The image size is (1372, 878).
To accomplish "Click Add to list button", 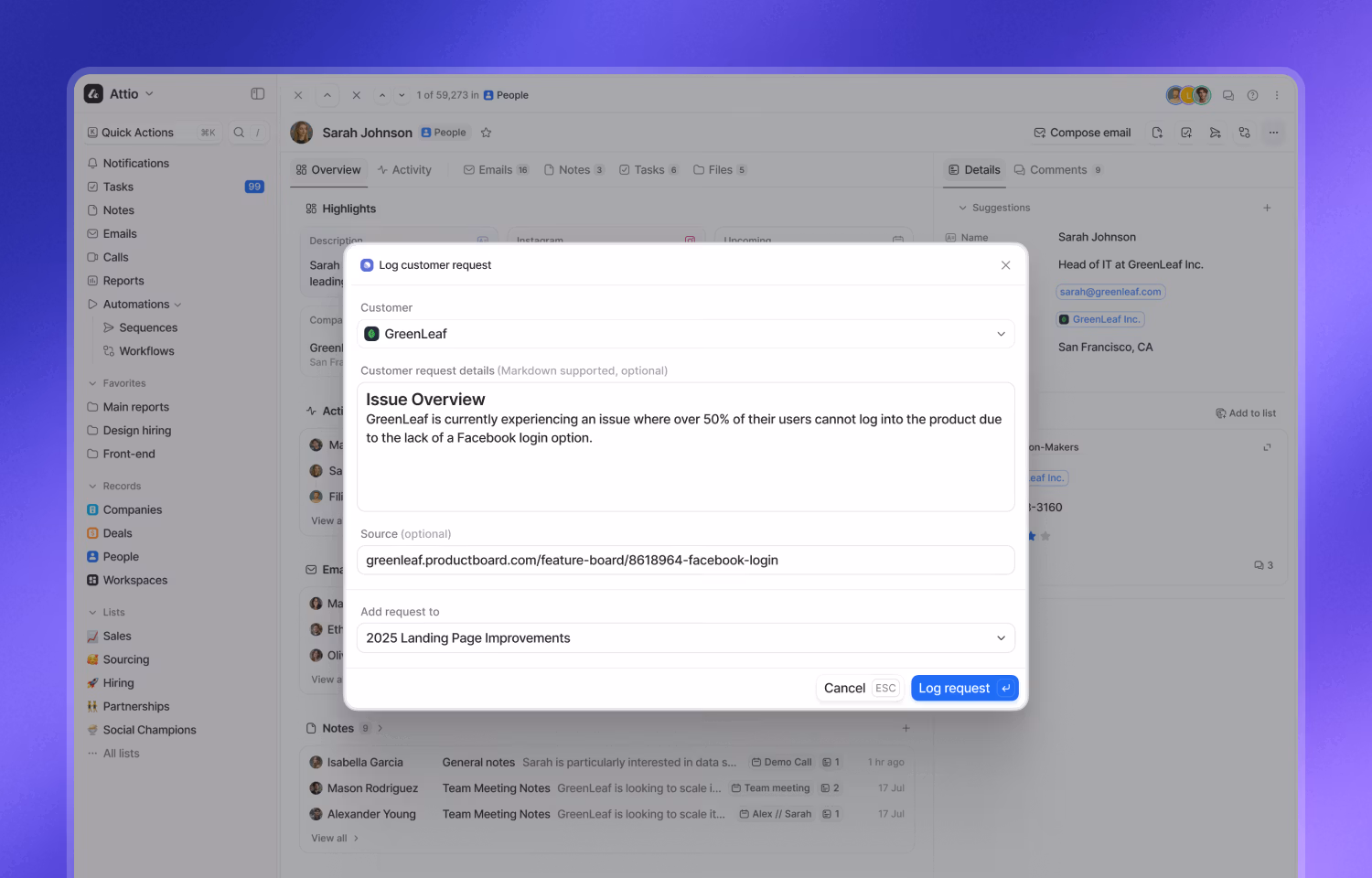I will click(1246, 413).
